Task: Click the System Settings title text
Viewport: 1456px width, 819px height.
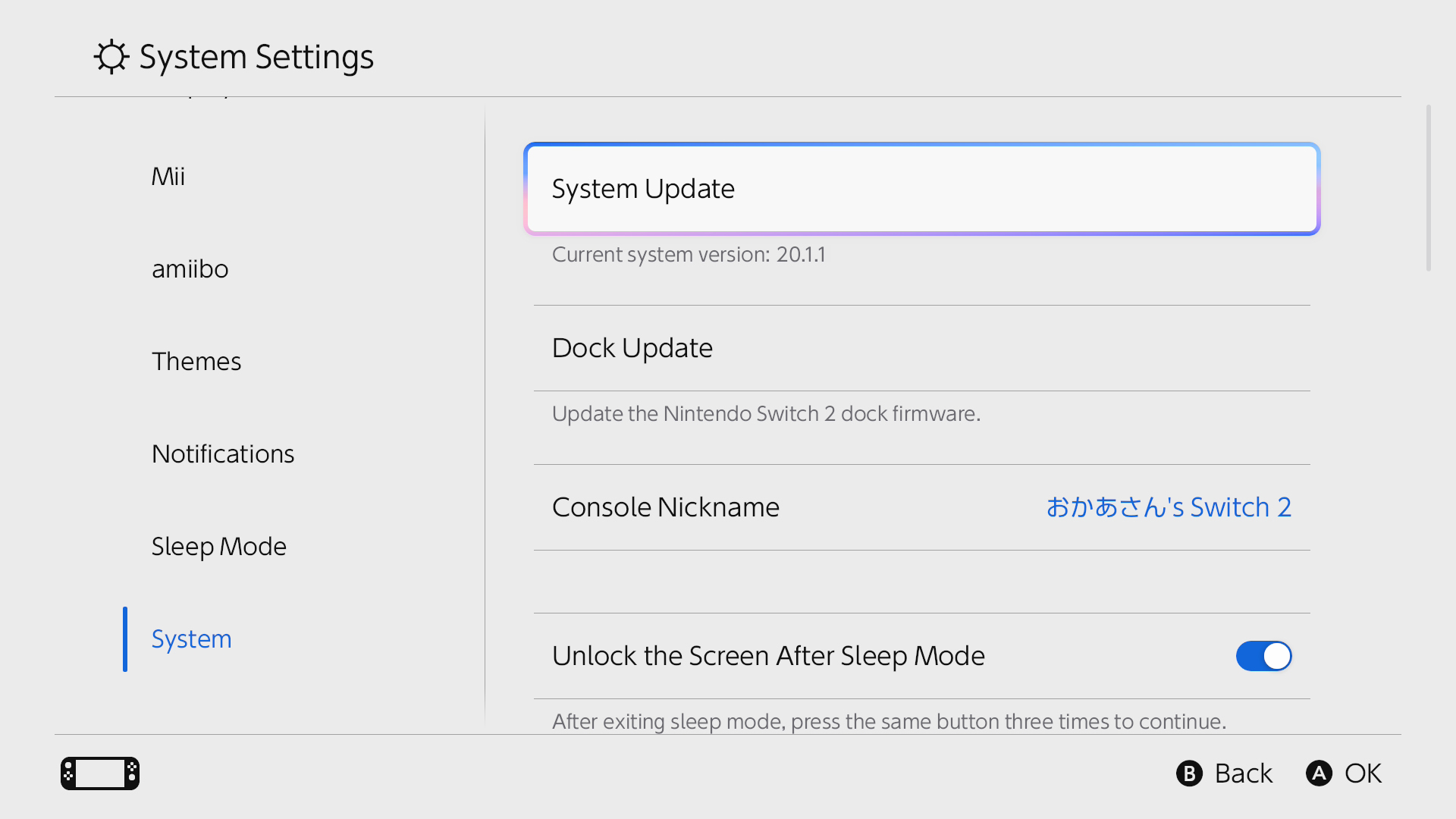Action: (x=256, y=57)
